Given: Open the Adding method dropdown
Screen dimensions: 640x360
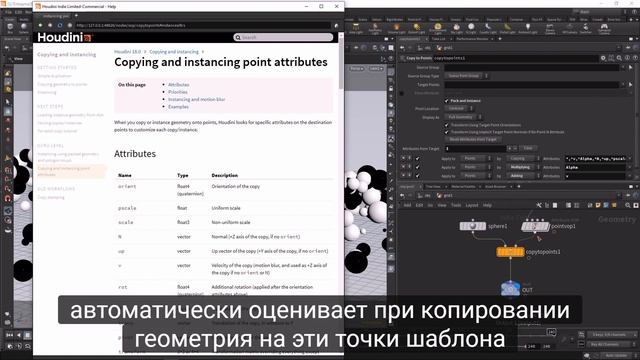Looking at the screenshot, I should (x=523, y=176).
